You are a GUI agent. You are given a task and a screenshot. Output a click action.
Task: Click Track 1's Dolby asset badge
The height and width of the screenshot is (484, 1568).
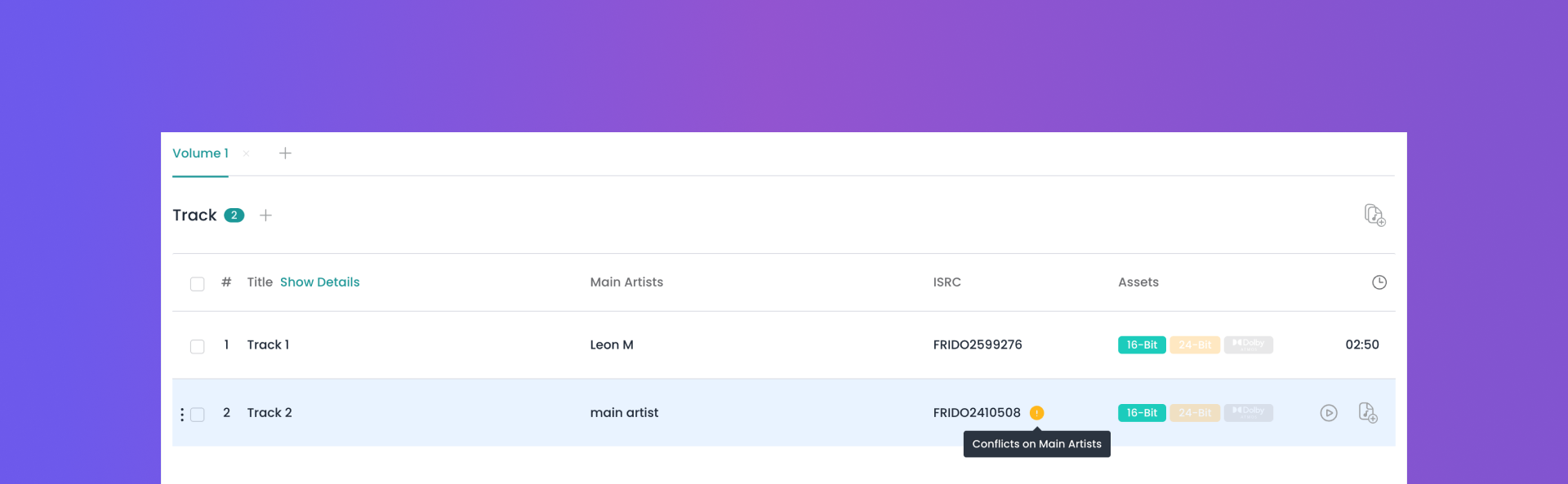[x=1248, y=344]
